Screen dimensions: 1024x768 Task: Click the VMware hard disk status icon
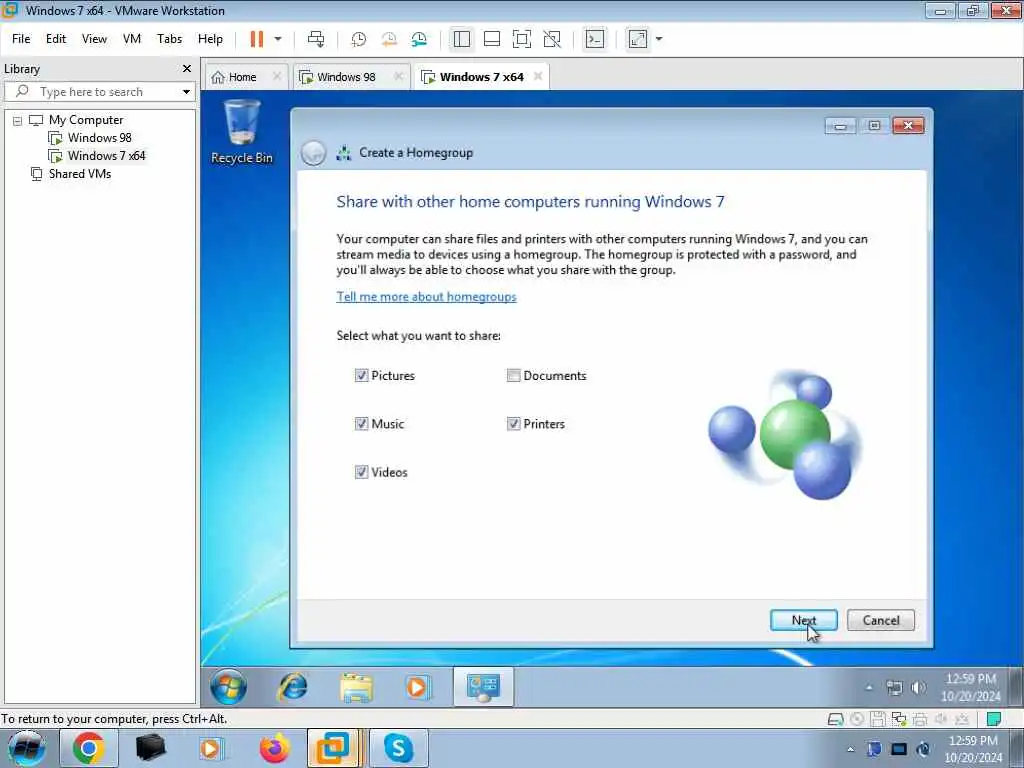click(835, 720)
